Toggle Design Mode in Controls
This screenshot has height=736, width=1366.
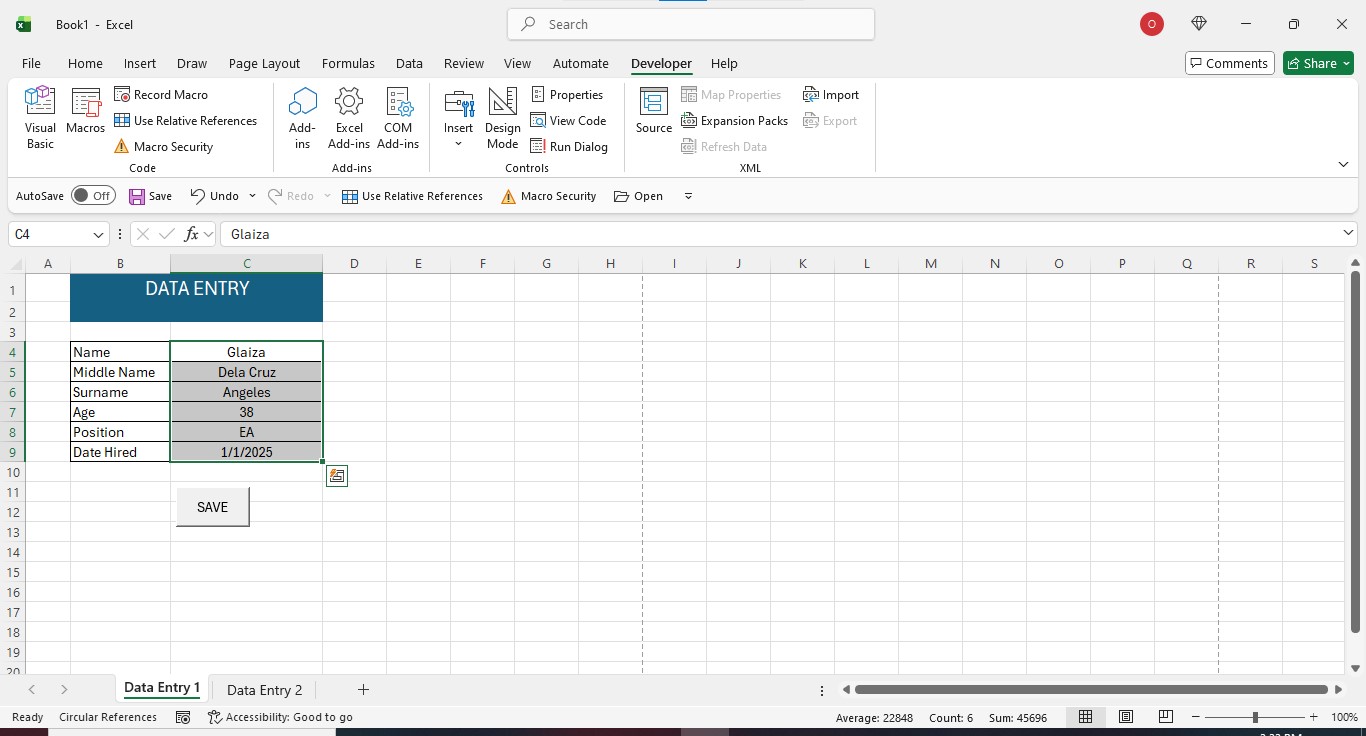tap(502, 118)
